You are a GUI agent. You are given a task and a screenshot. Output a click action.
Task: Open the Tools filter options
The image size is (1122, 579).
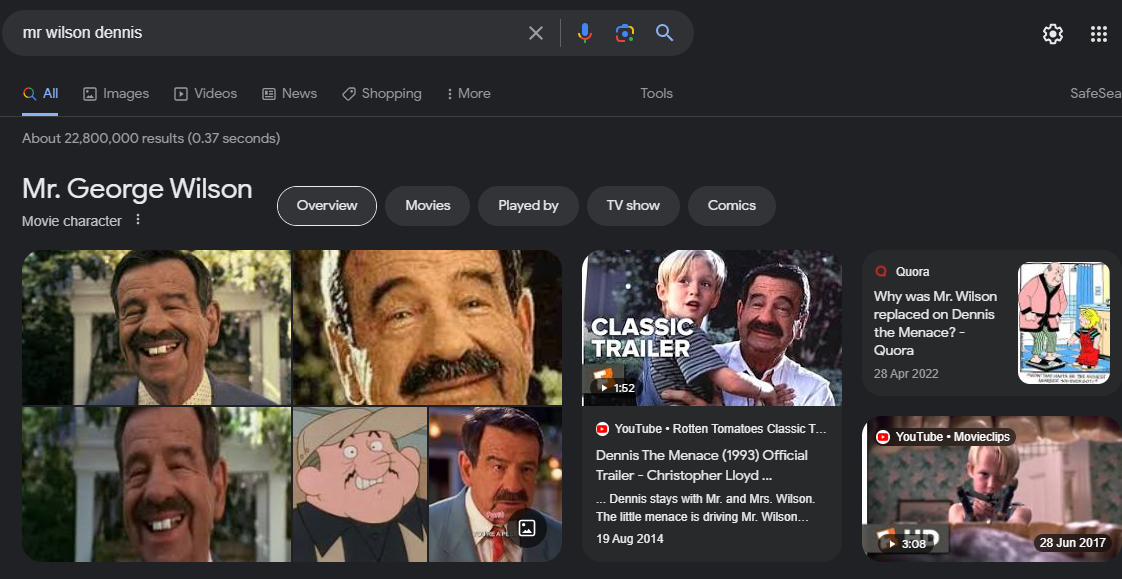click(x=656, y=94)
